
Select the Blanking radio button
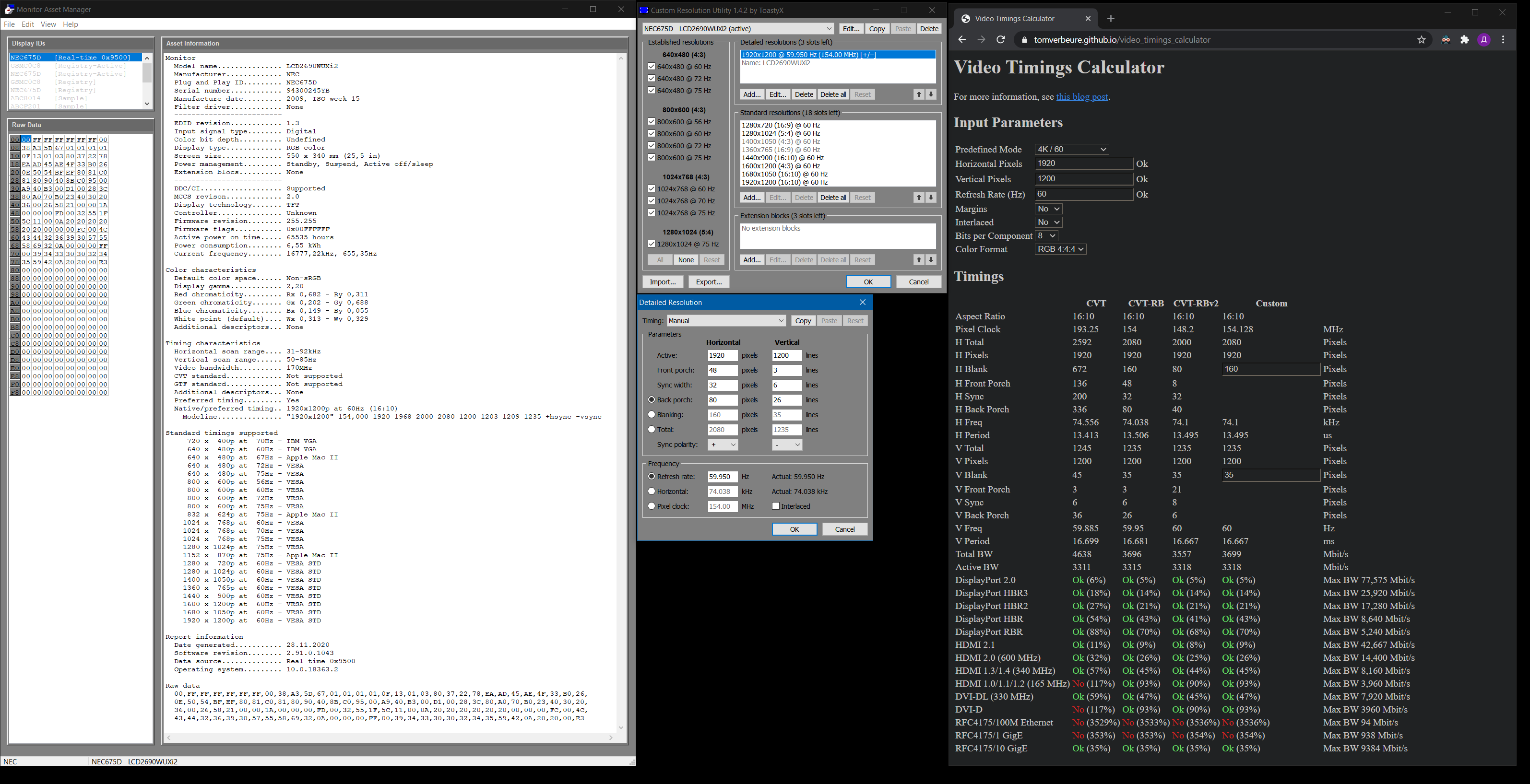click(x=652, y=415)
